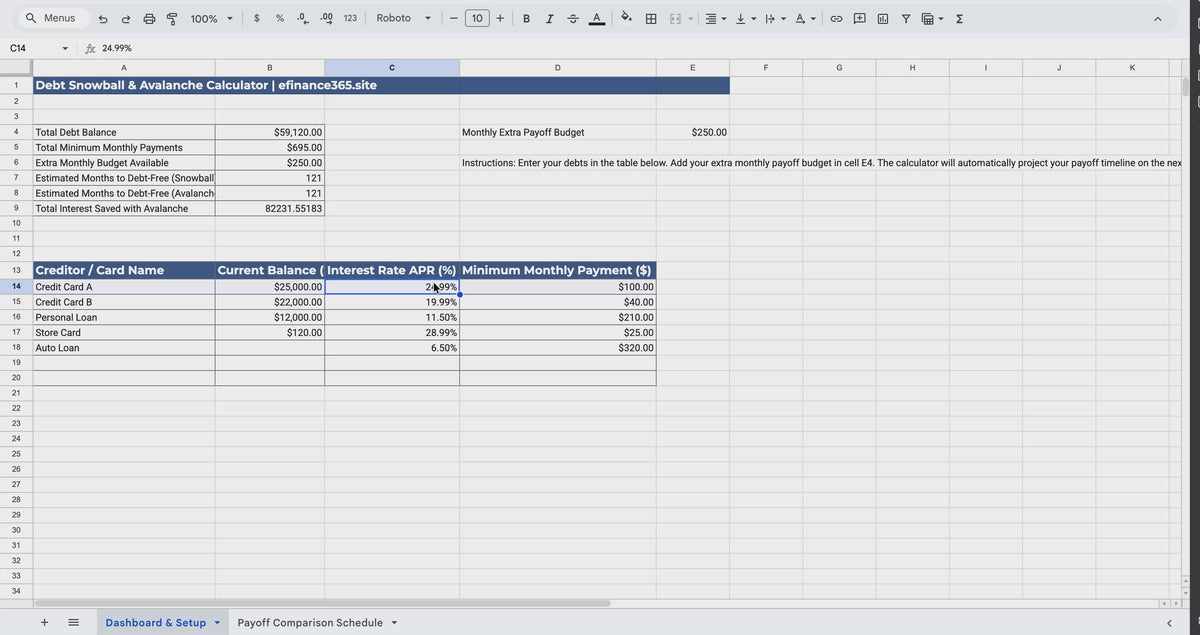Redo the last undone action
This screenshot has width=1200, height=635.
click(x=125, y=18)
